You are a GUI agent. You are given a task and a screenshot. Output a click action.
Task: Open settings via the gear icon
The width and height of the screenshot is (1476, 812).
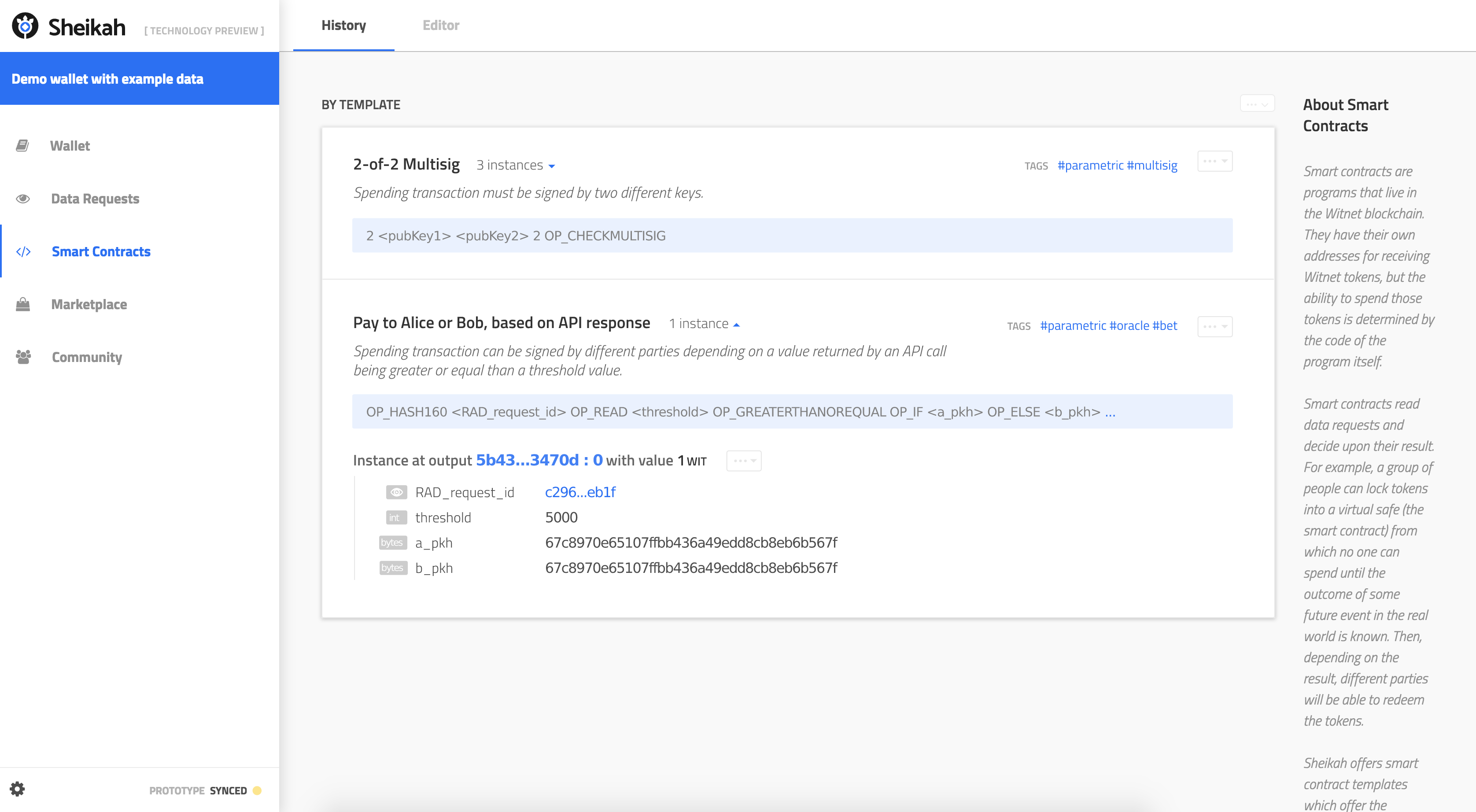click(x=18, y=789)
